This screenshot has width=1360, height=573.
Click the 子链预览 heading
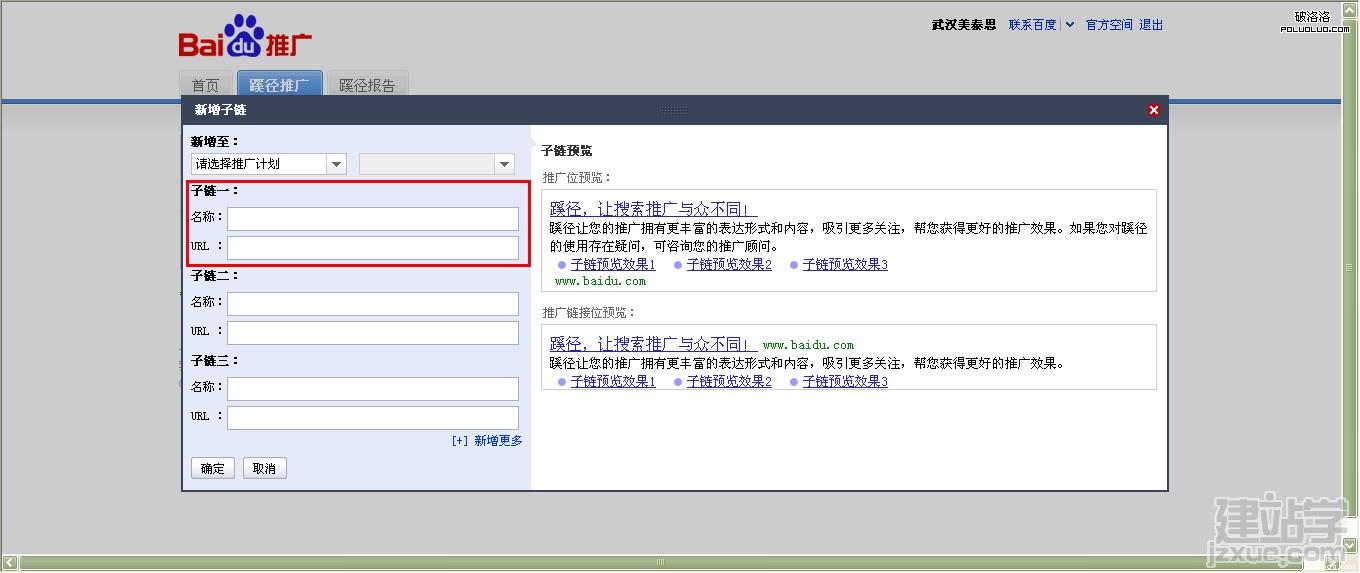tap(567, 151)
